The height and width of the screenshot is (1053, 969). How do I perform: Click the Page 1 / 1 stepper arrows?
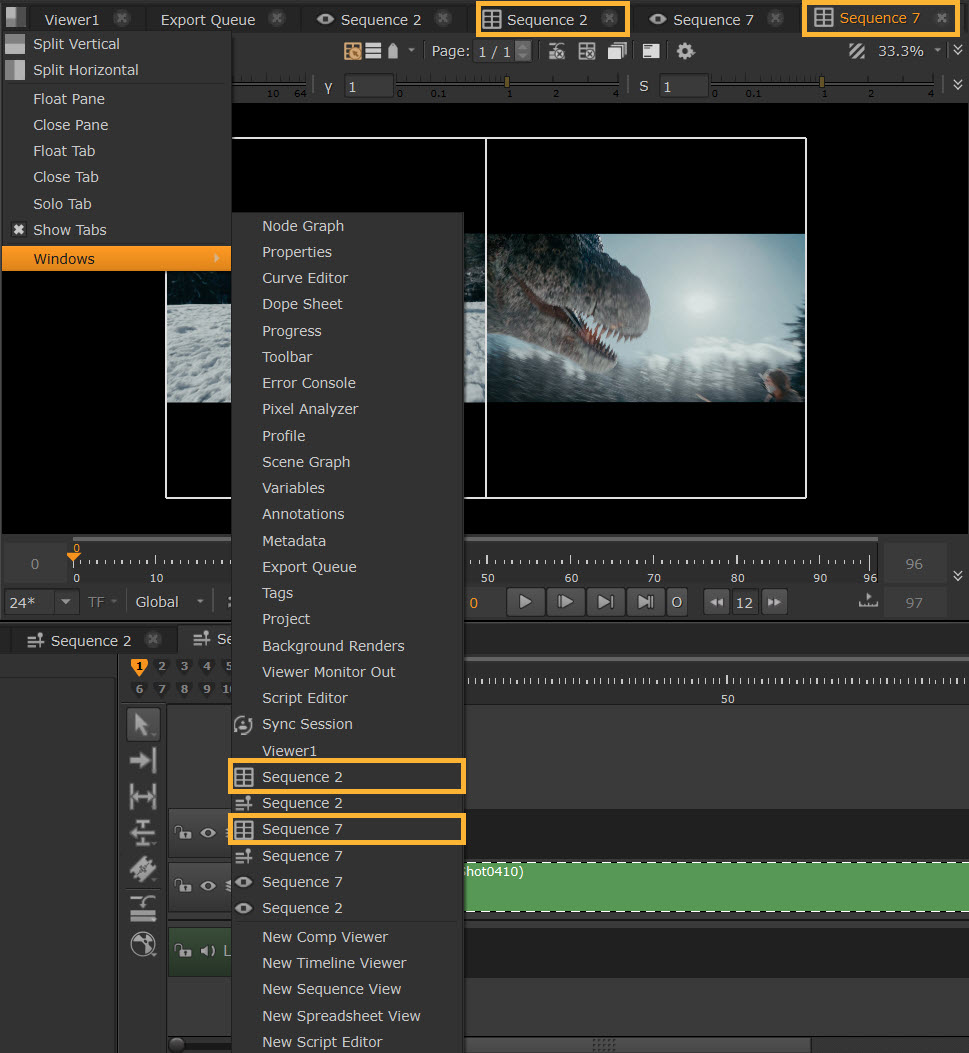[x=523, y=51]
